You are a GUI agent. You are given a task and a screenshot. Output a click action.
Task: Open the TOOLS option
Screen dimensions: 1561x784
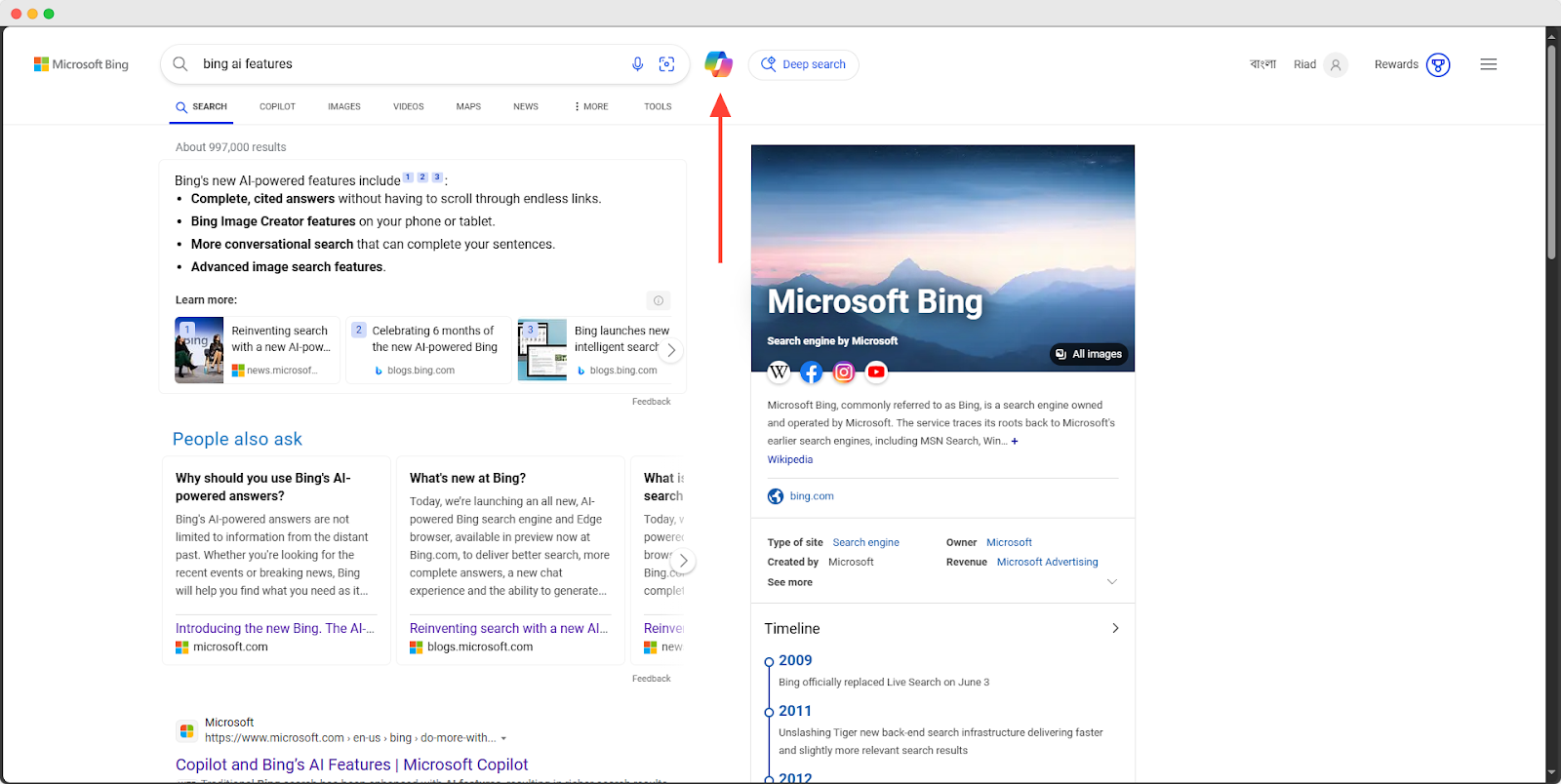click(658, 106)
